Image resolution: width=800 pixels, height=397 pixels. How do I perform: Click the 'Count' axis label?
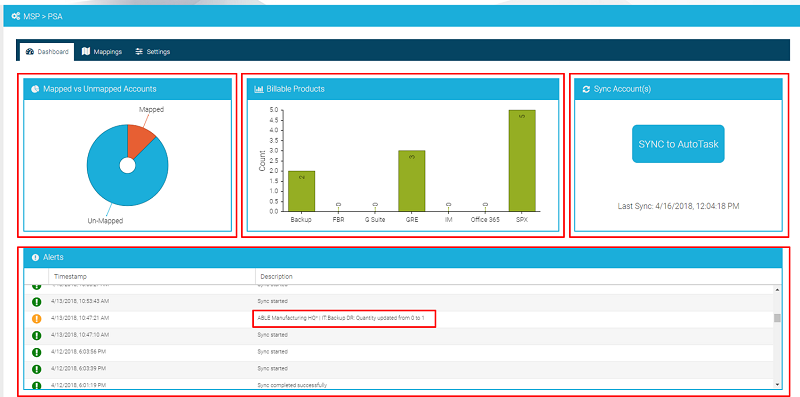click(262, 160)
